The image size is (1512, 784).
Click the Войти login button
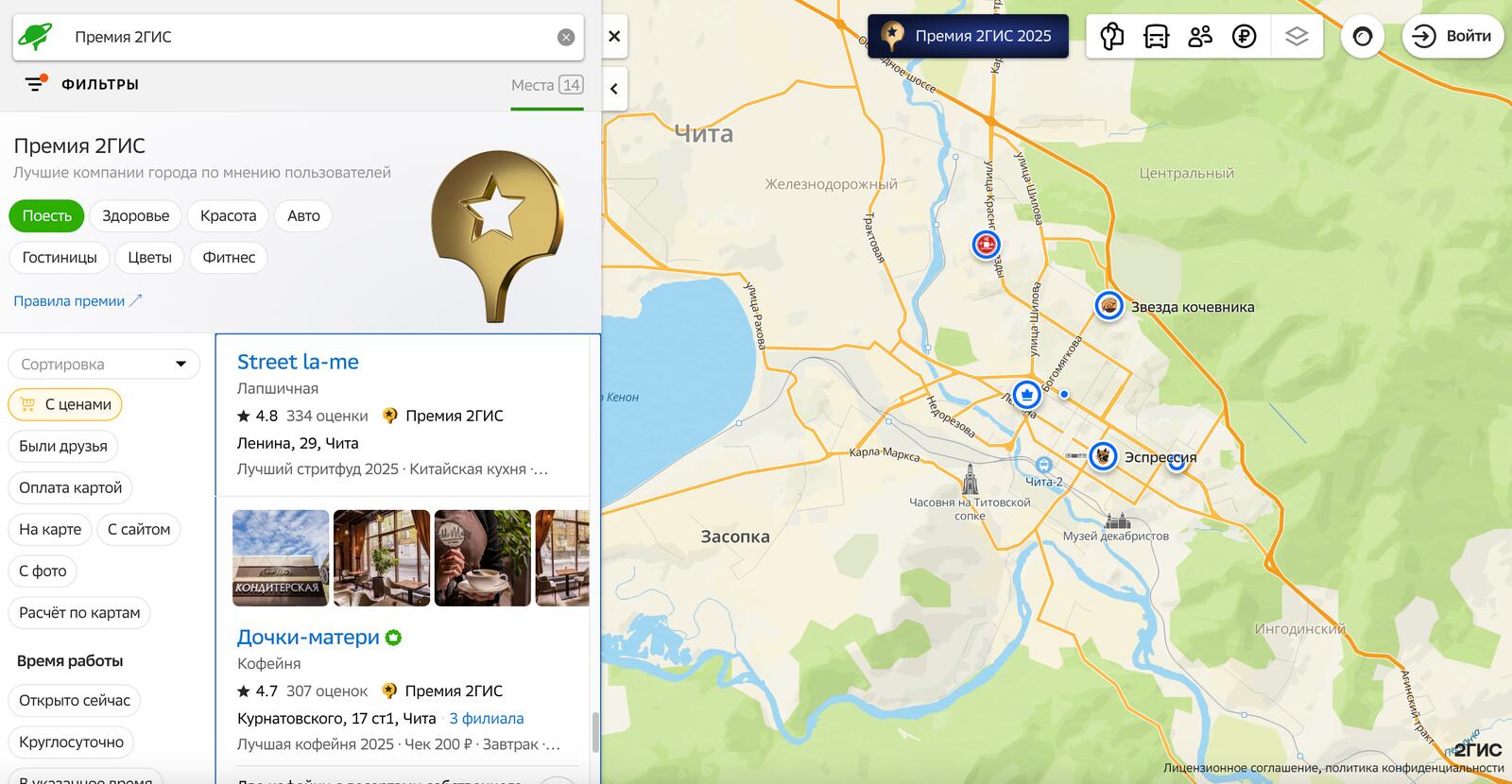(1452, 37)
